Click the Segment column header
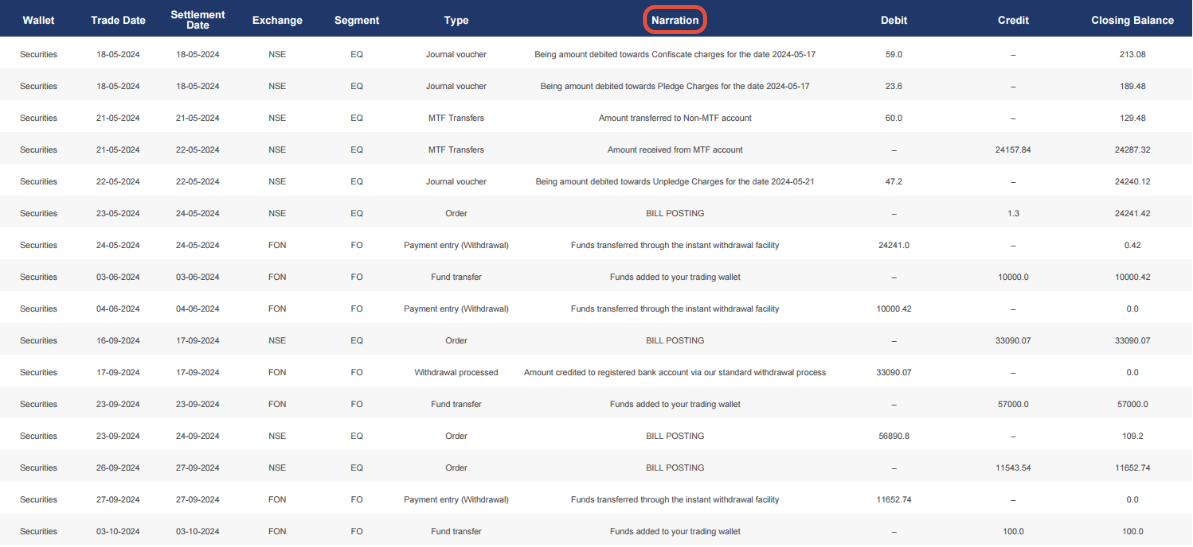 point(356,20)
